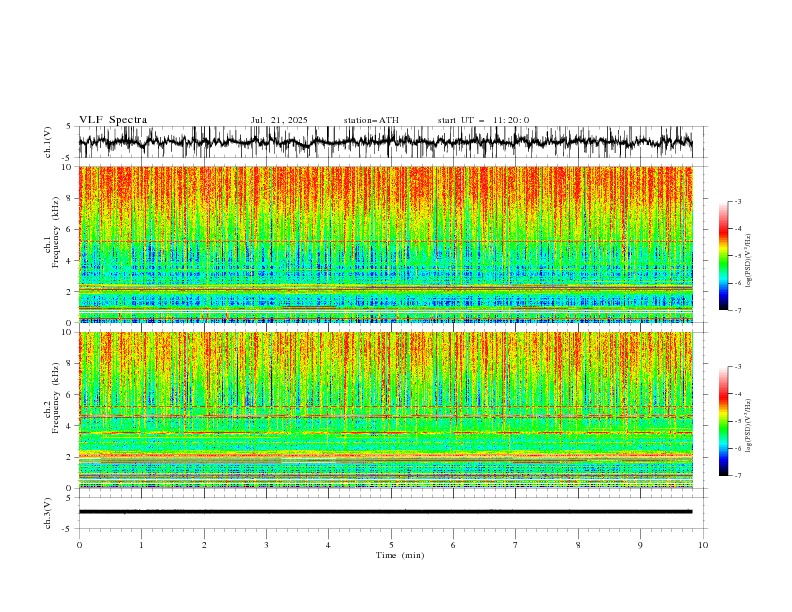Click the upper PSD color scale bar
The height and width of the screenshot is (612, 792).
723,256
